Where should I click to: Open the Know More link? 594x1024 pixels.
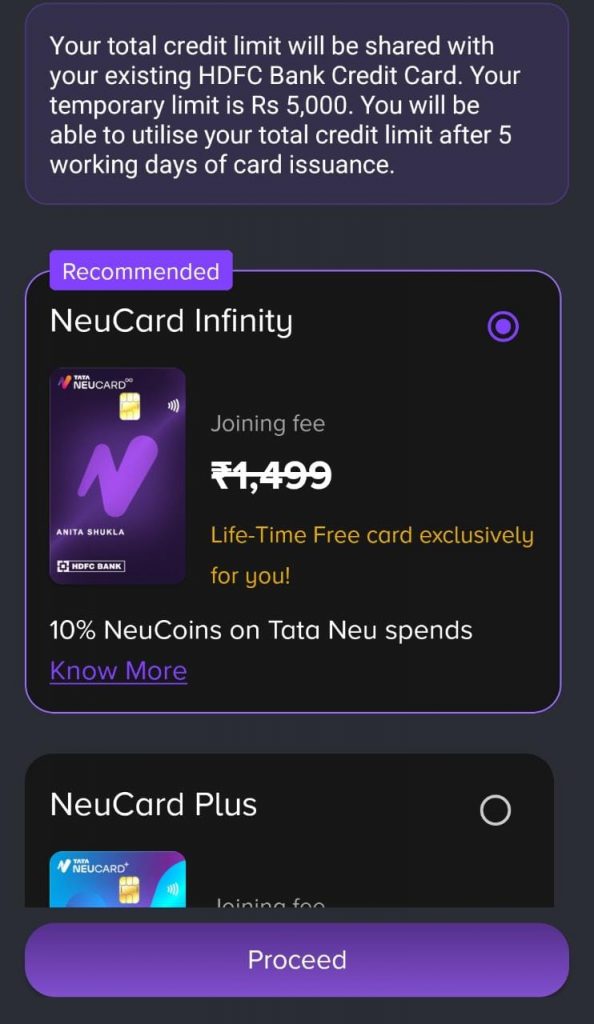tap(119, 671)
